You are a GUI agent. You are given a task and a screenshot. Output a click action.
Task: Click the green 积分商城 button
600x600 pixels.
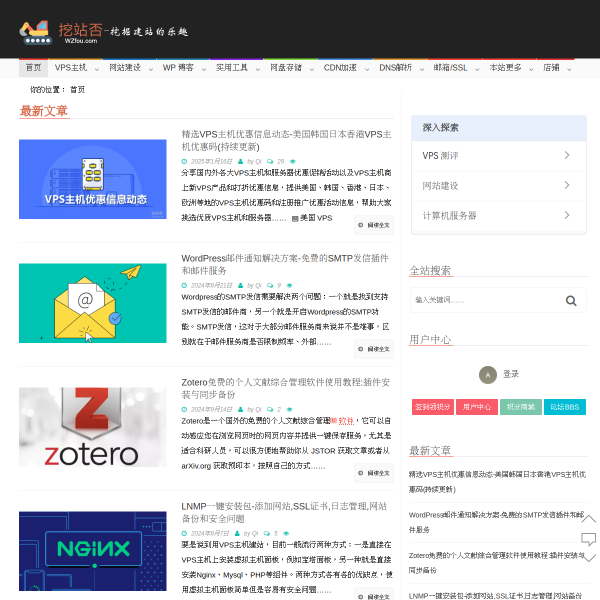click(x=521, y=407)
